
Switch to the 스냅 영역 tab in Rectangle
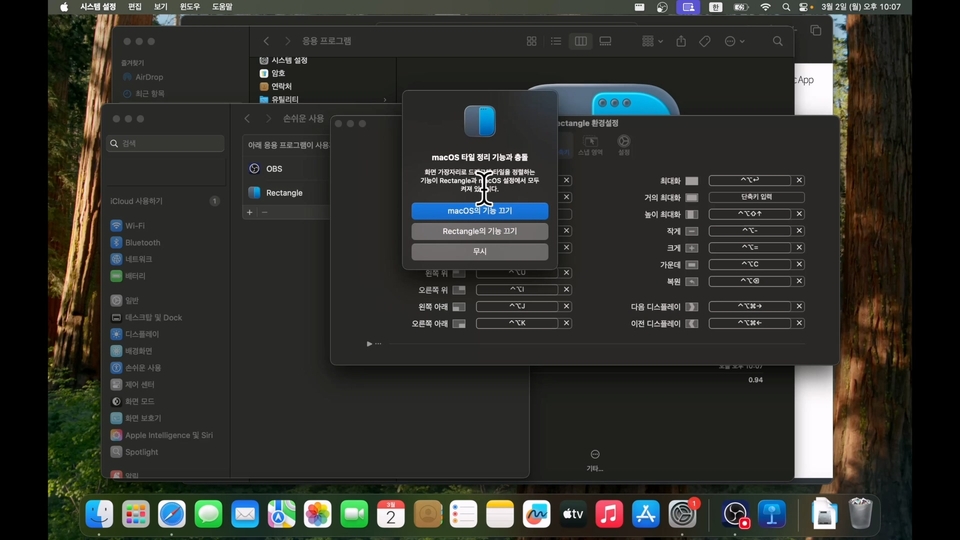[590, 145]
